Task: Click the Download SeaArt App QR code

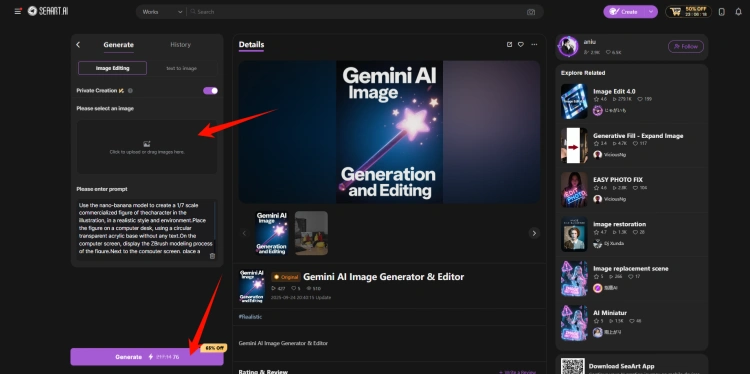Action: click(x=573, y=366)
